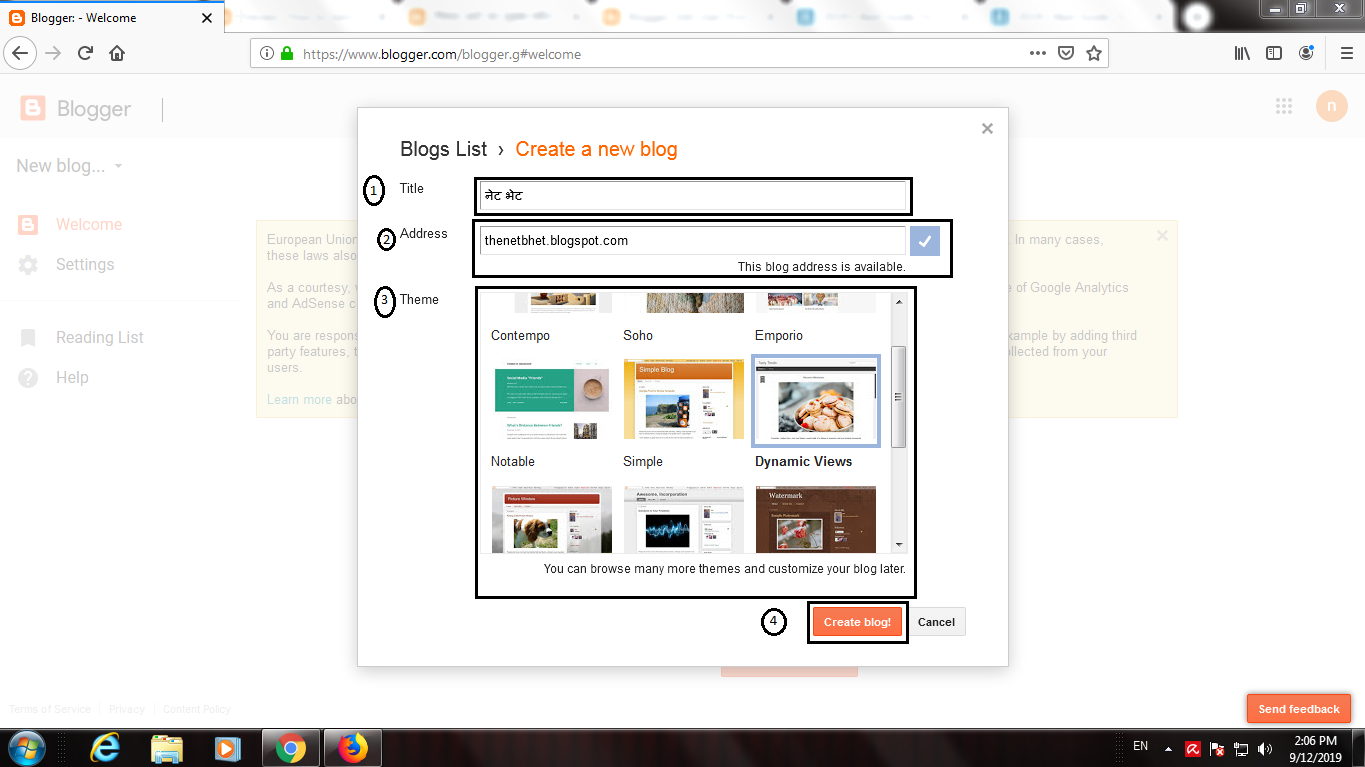This screenshot has width=1365, height=767.
Task: Open the Windows Start button
Action: click(x=26, y=748)
